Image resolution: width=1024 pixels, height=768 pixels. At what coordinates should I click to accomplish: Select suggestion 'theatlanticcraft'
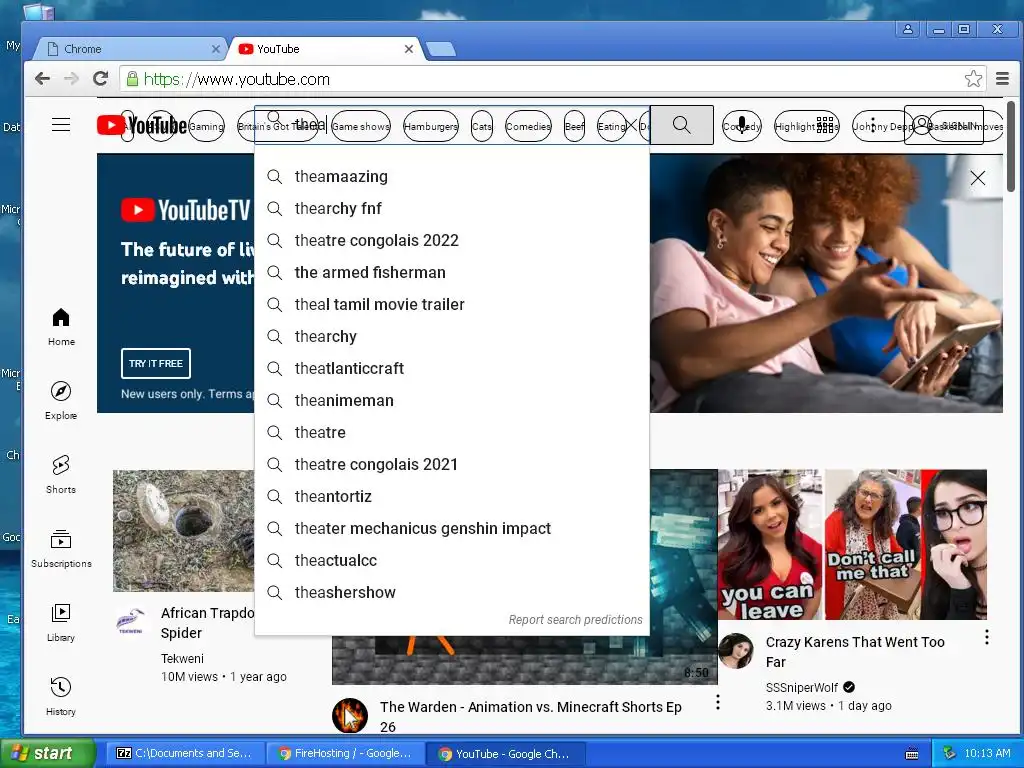tap(452, 368)
